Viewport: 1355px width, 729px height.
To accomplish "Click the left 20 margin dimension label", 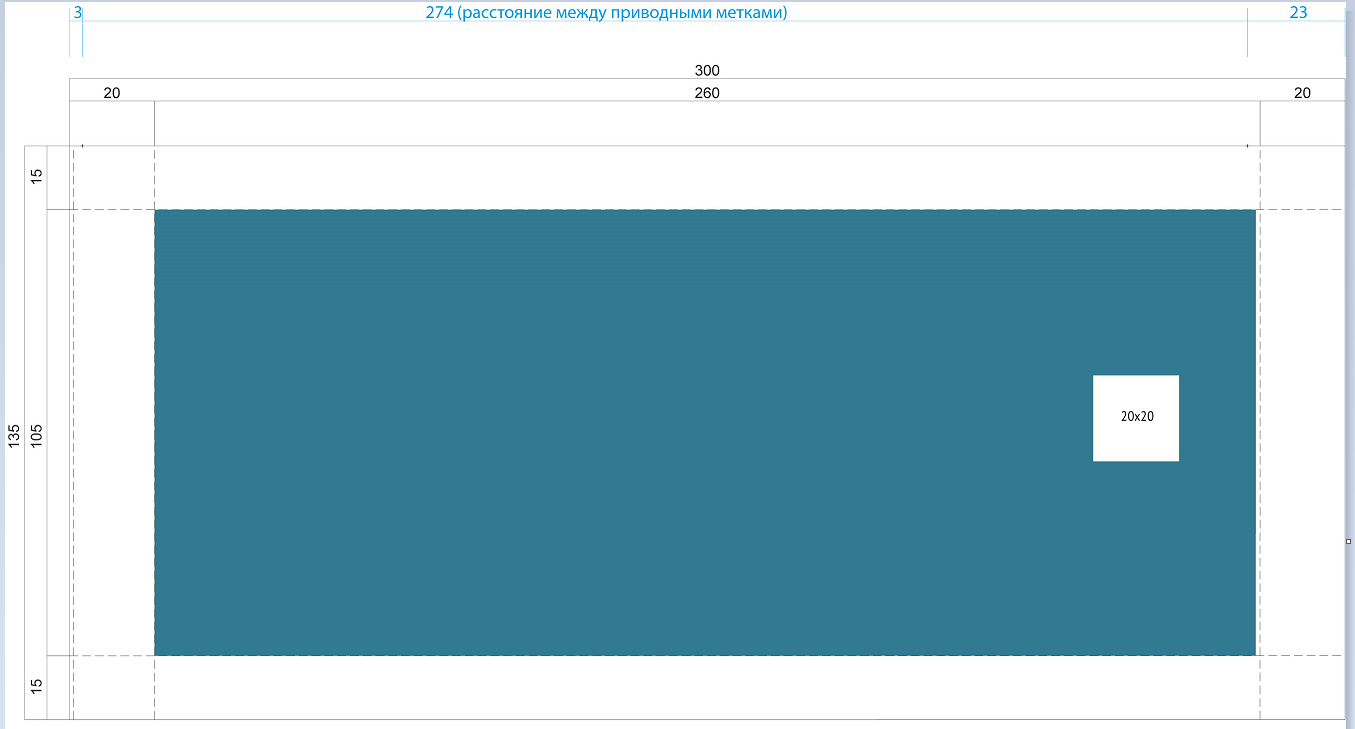I will (x=112, y=93).
